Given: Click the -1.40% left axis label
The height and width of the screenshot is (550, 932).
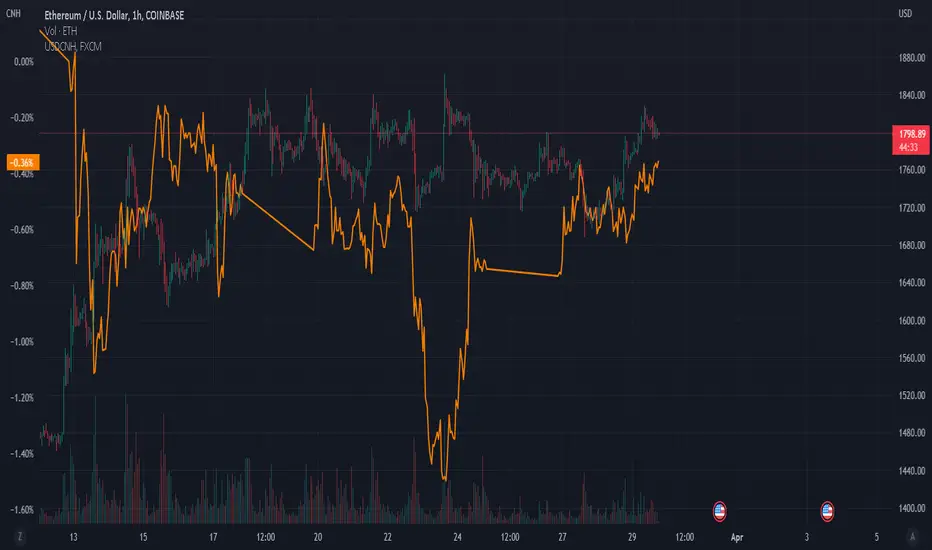Looking at the screenshot, I should pyautogui.click(x=22, y=454).
